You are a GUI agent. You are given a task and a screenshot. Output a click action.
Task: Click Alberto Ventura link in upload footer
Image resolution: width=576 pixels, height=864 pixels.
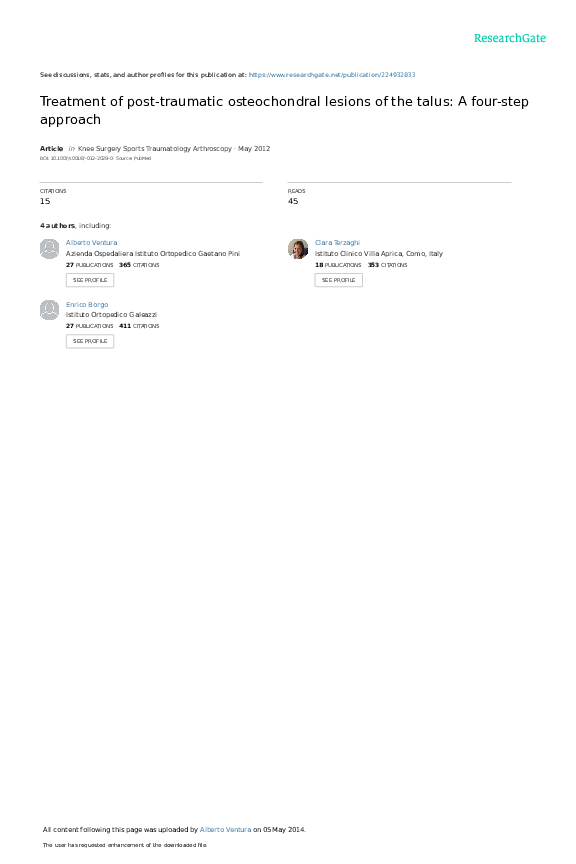(x=225, y=829)
